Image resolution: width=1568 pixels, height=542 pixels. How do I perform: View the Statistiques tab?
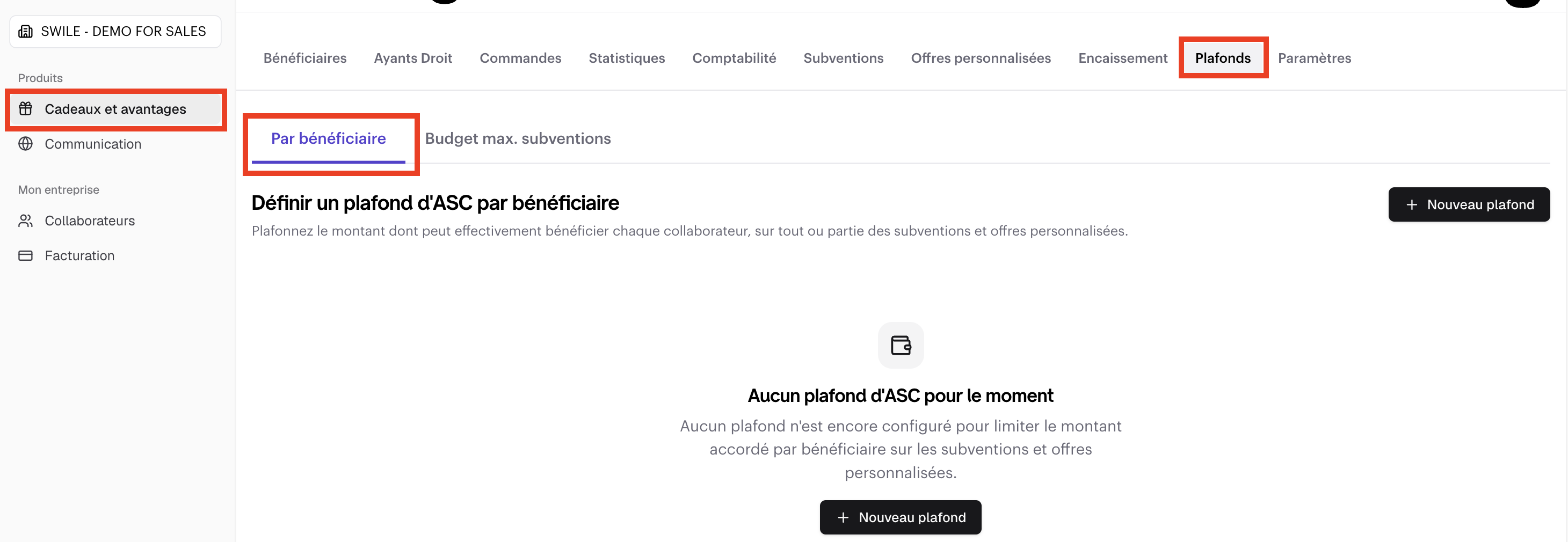(x=627, y=58)
